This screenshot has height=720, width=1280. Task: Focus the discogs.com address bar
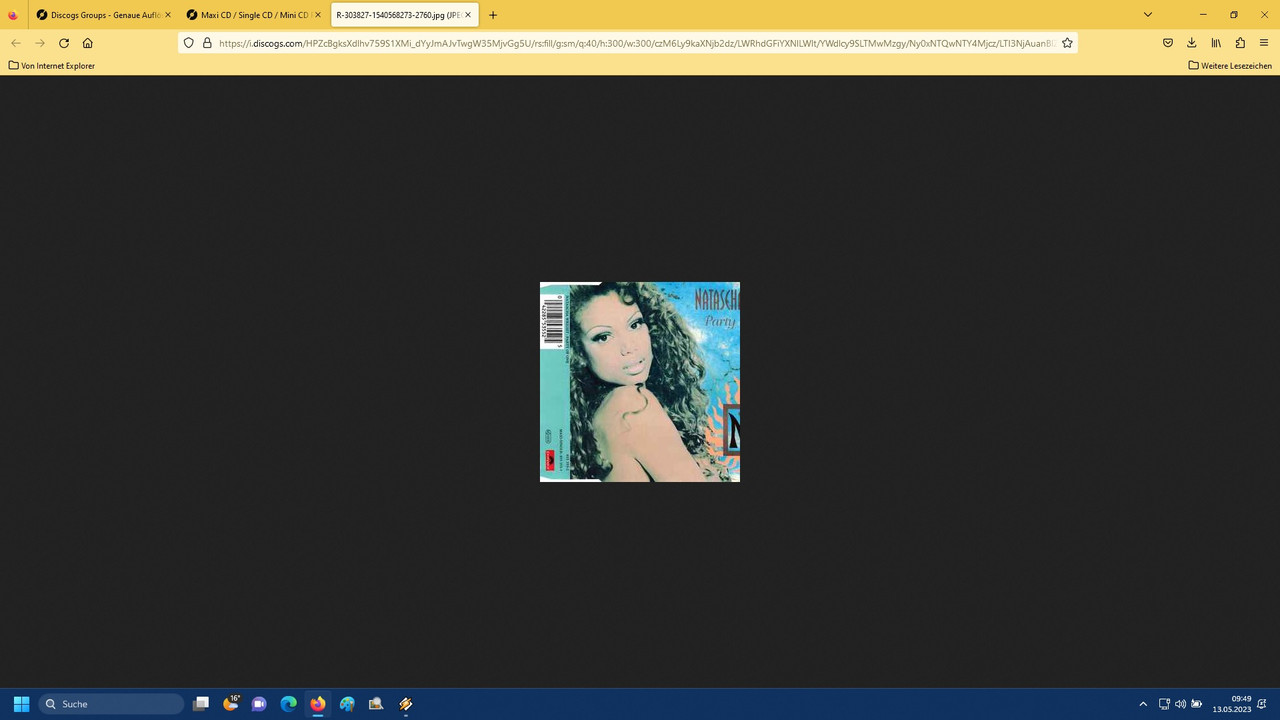pos(636,43)
